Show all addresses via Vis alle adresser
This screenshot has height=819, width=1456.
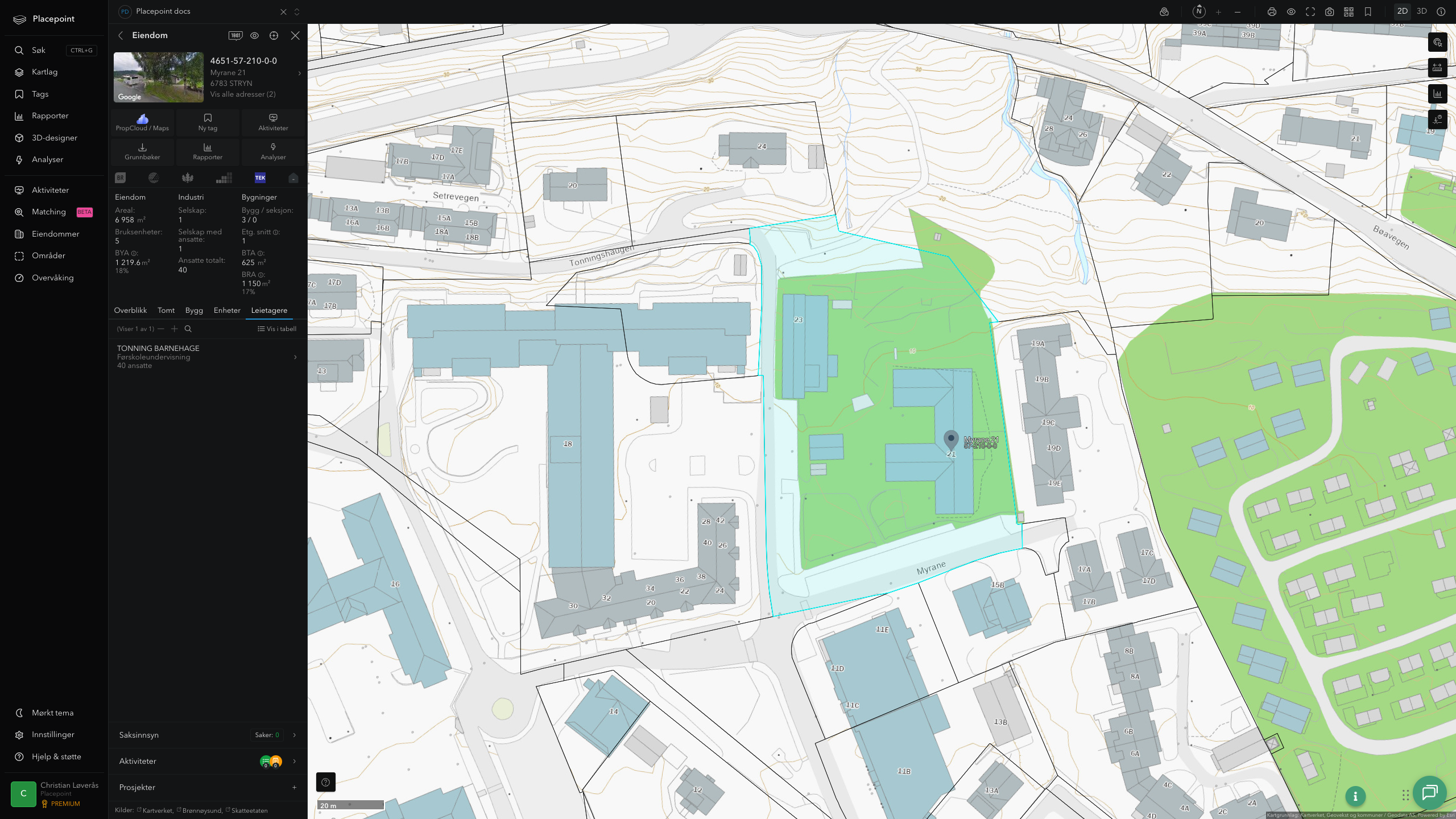tap(243, 94)
